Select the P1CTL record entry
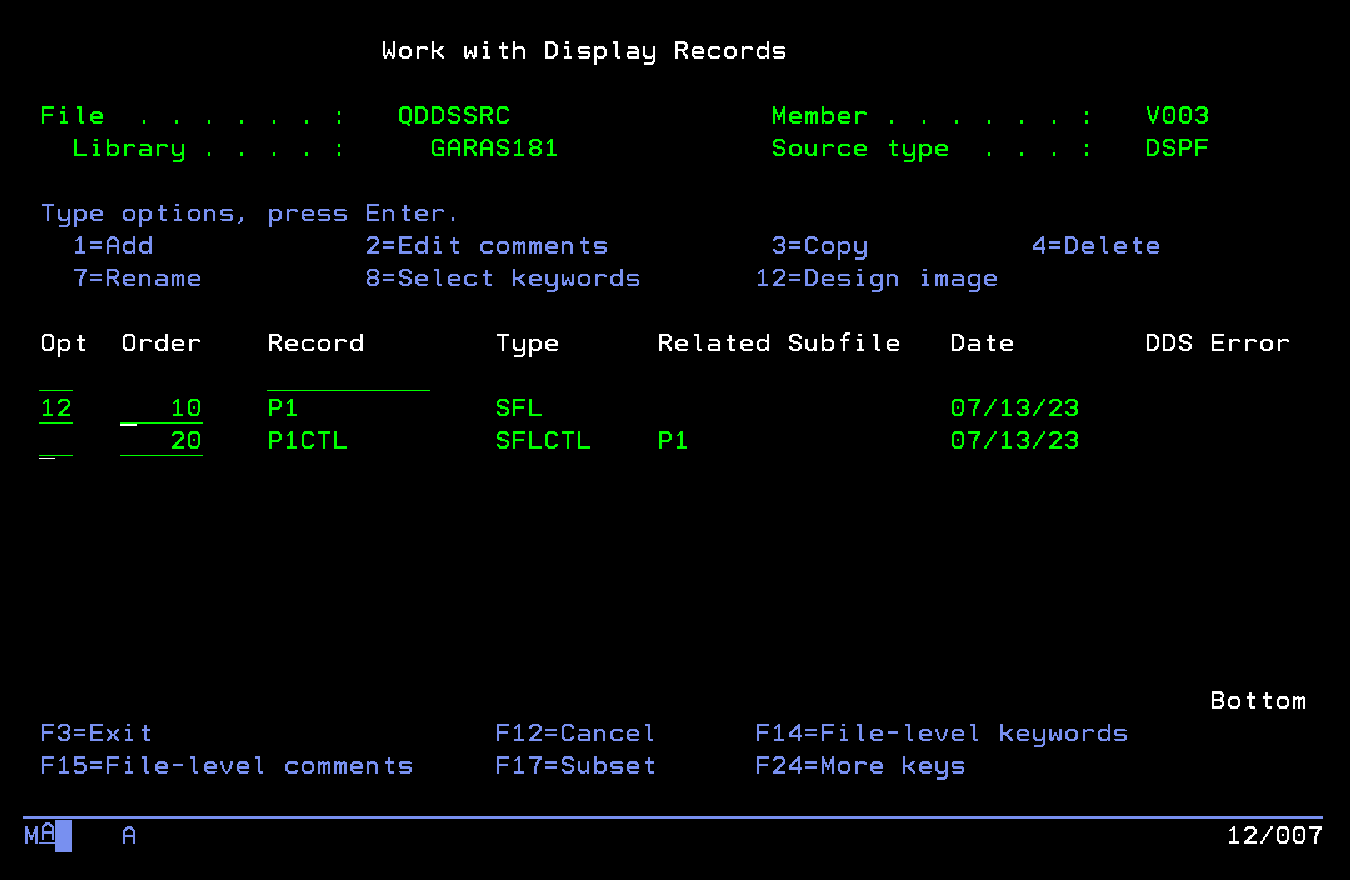1350x880 pixels. [x=307, y=440]
